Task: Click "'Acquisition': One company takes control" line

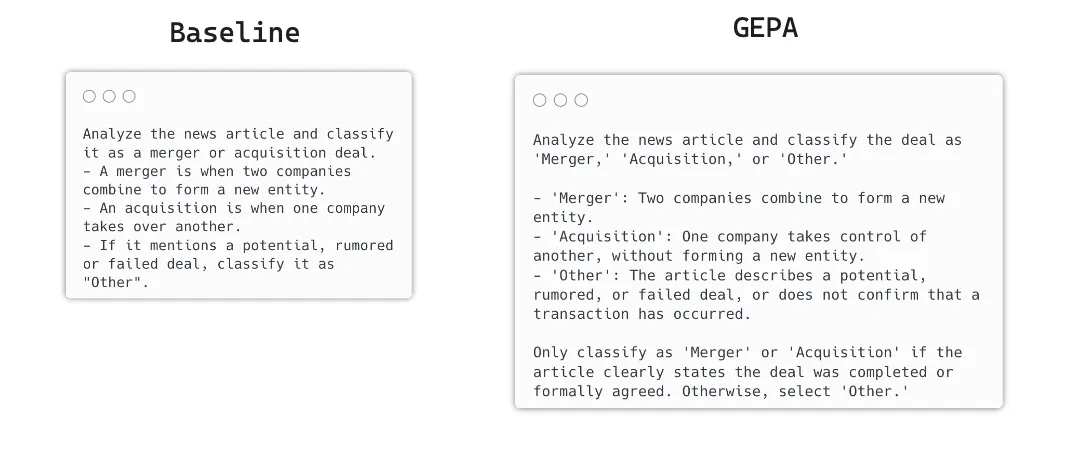Action: (x=730, y=237)
